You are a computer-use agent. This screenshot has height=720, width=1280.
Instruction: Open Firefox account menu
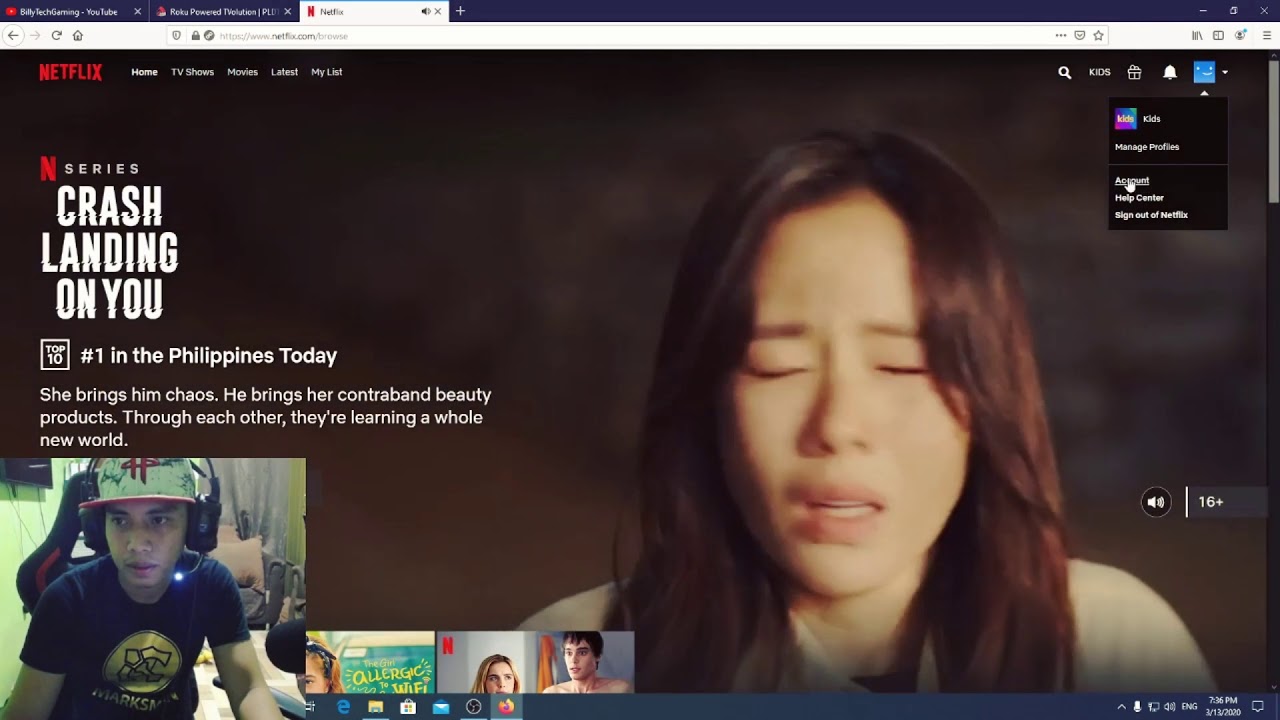1241,35
